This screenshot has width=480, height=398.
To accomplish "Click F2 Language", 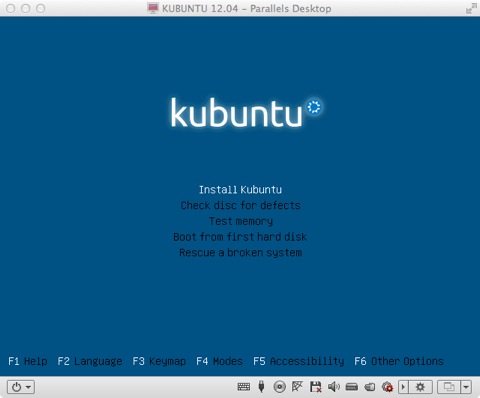I will click(x=90, y=361).
